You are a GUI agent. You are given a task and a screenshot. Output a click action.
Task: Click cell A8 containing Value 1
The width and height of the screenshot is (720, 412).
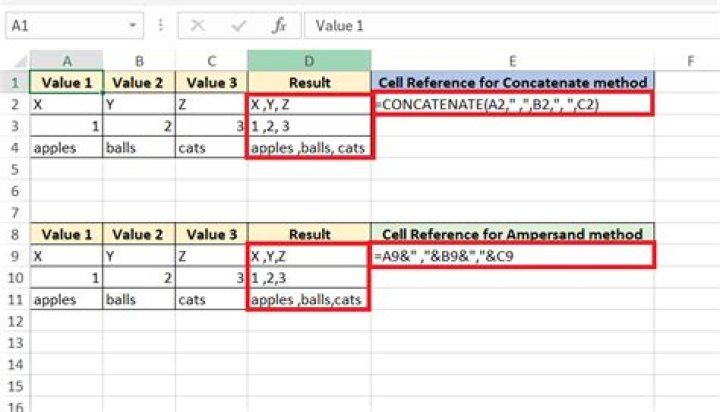coord(67,234)
